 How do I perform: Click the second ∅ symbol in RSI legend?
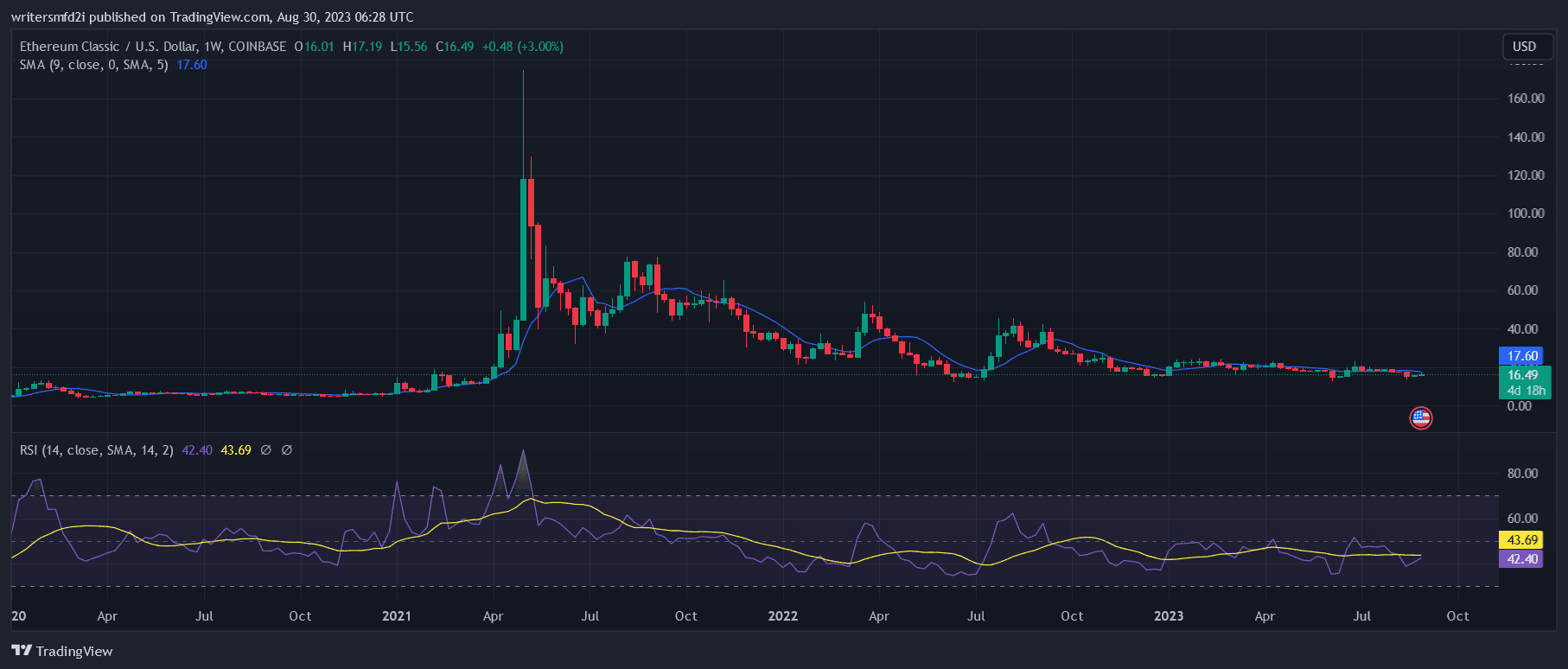click(287, 450)
